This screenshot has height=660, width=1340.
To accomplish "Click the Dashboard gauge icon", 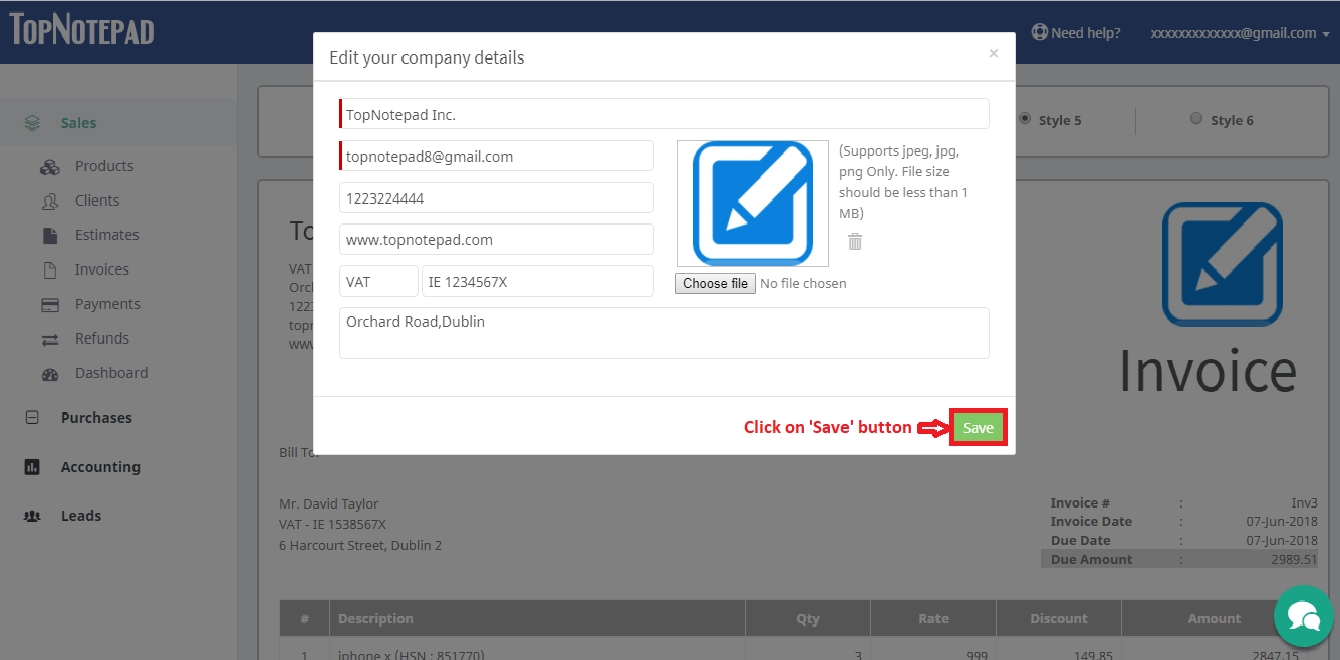I will click(50, 374).
